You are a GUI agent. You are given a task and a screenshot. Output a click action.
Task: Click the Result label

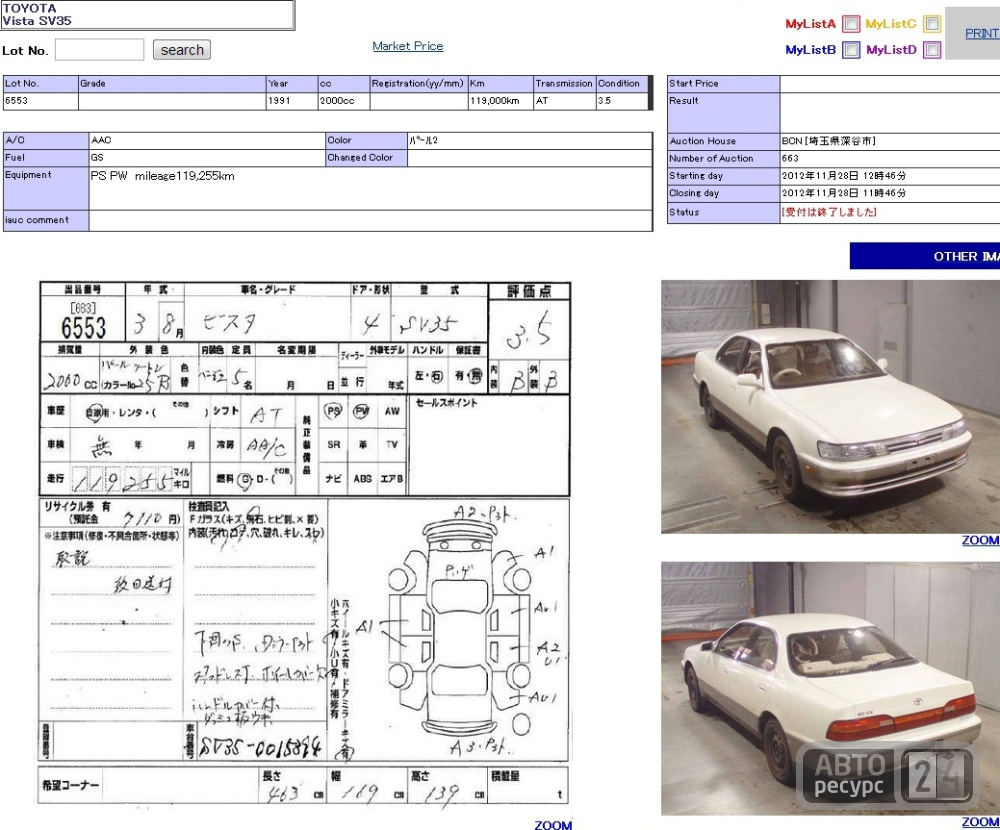point(723,113)
